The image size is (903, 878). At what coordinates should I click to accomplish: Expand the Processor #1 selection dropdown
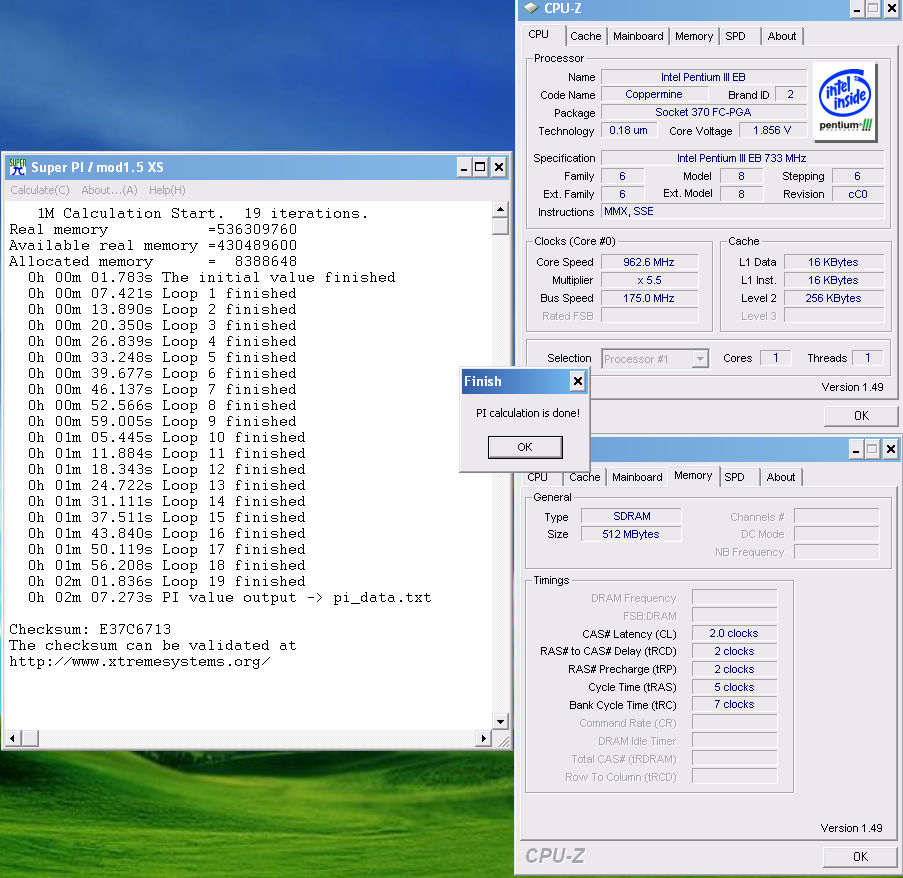(700, 359)
